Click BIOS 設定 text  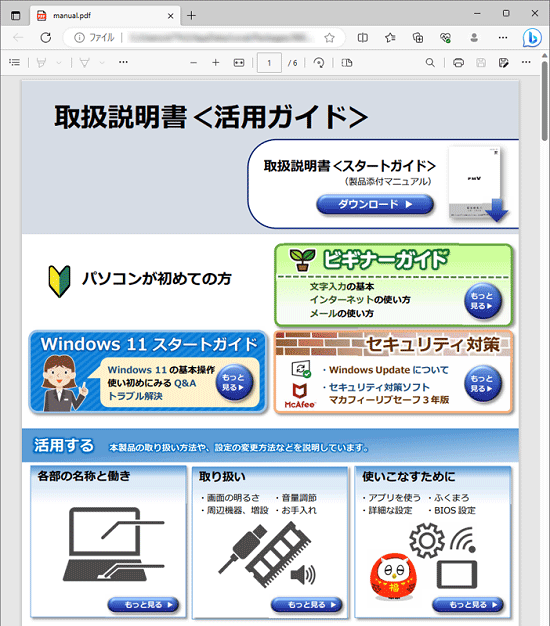(455, 511)
